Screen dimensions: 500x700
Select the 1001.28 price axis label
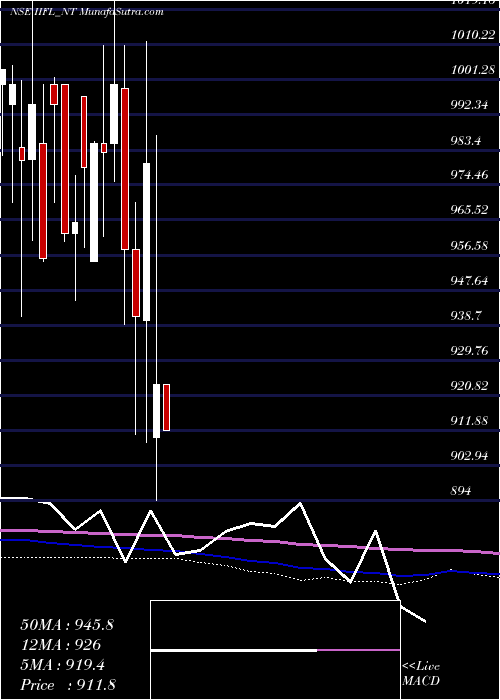473,70
